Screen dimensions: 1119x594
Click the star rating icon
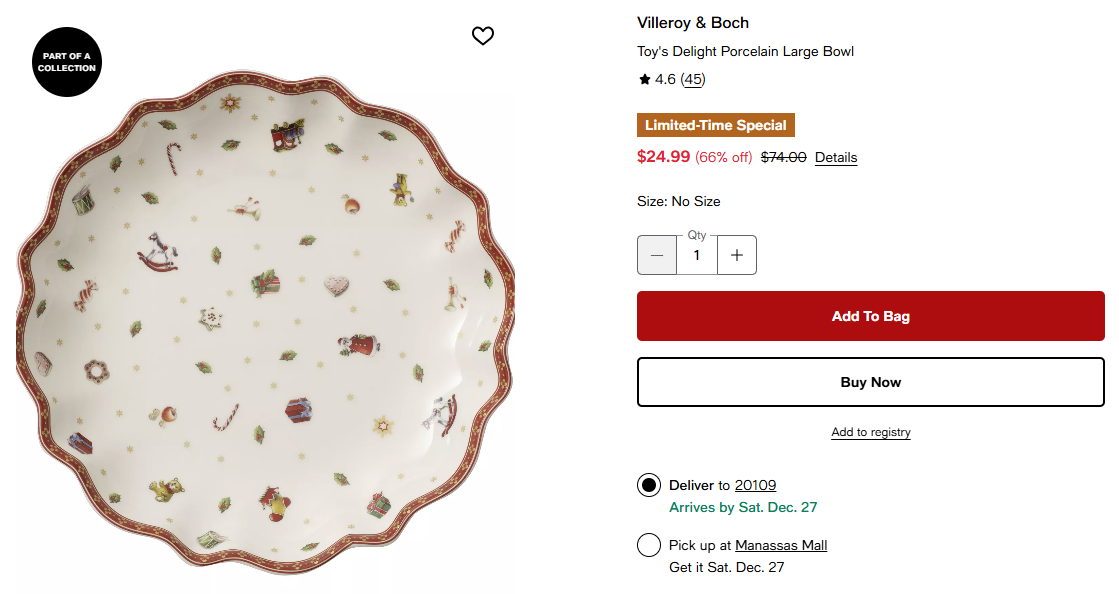[x=645, y=79]
